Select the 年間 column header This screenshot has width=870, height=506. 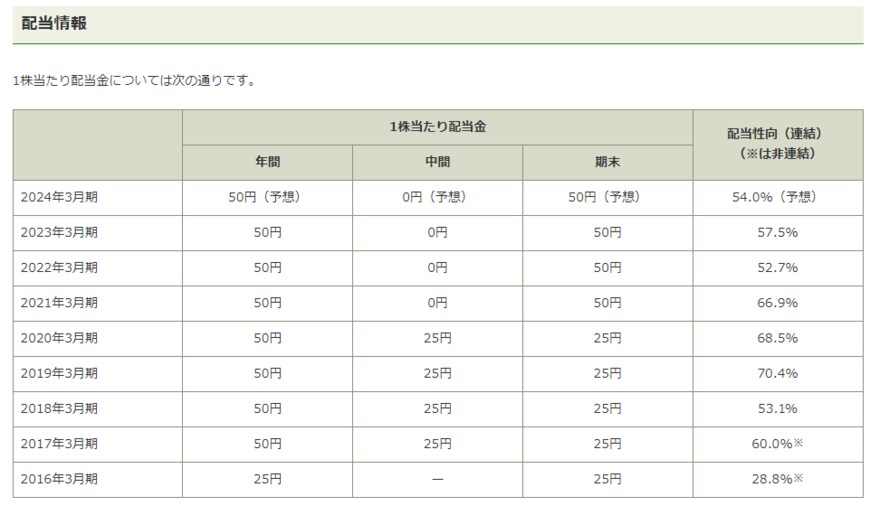coord(267,162)
